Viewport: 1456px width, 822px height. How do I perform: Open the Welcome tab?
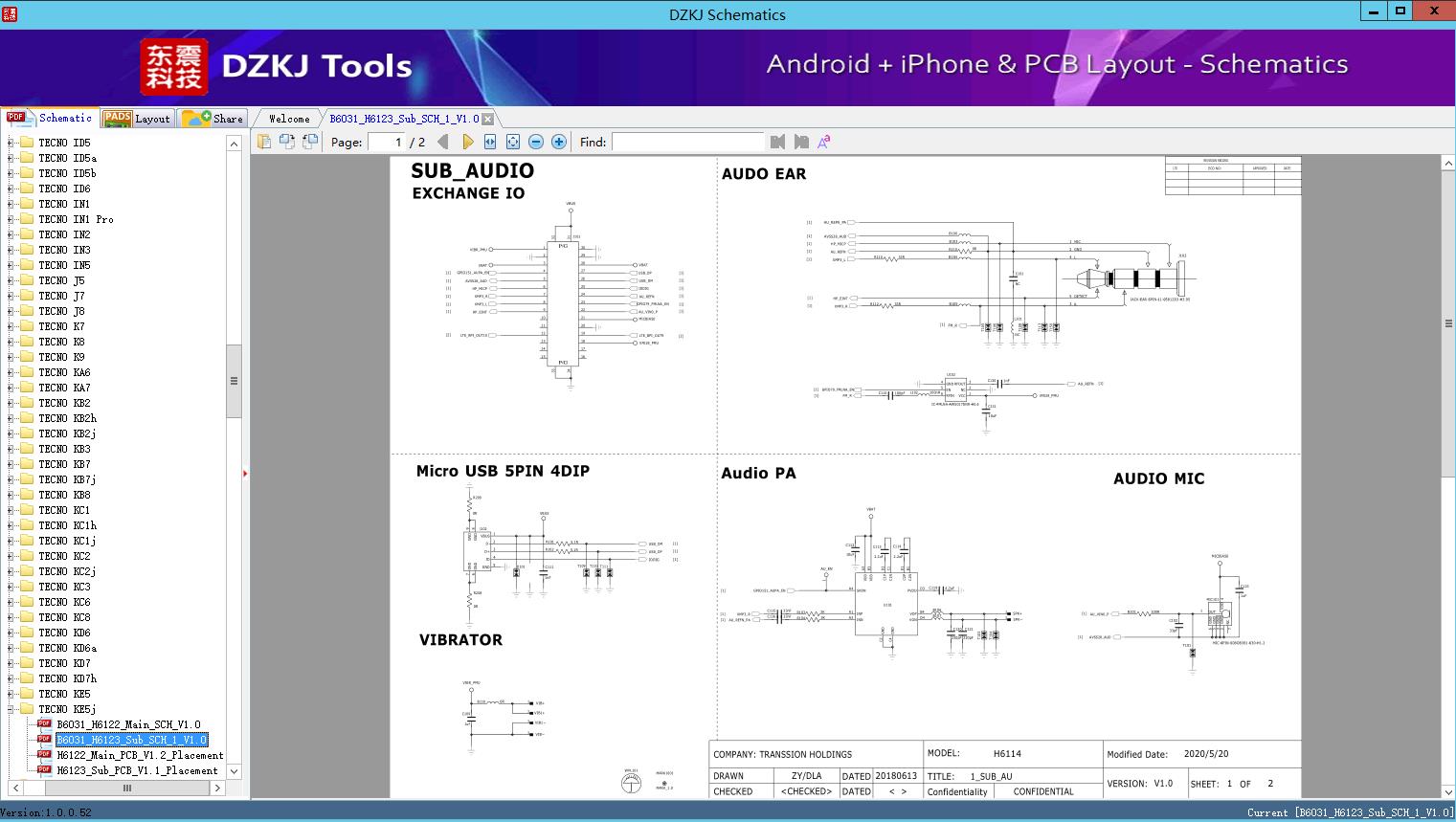point(288,119)
